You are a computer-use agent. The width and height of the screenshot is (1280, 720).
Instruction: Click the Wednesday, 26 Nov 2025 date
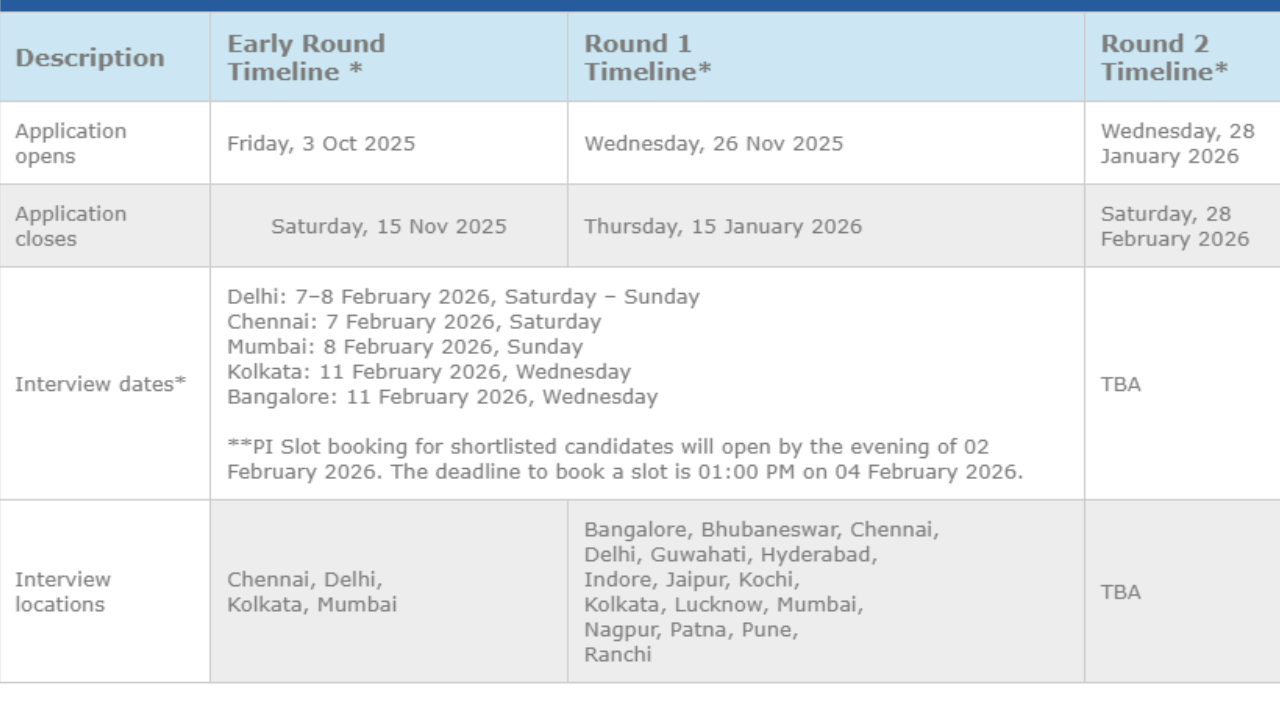714,144
